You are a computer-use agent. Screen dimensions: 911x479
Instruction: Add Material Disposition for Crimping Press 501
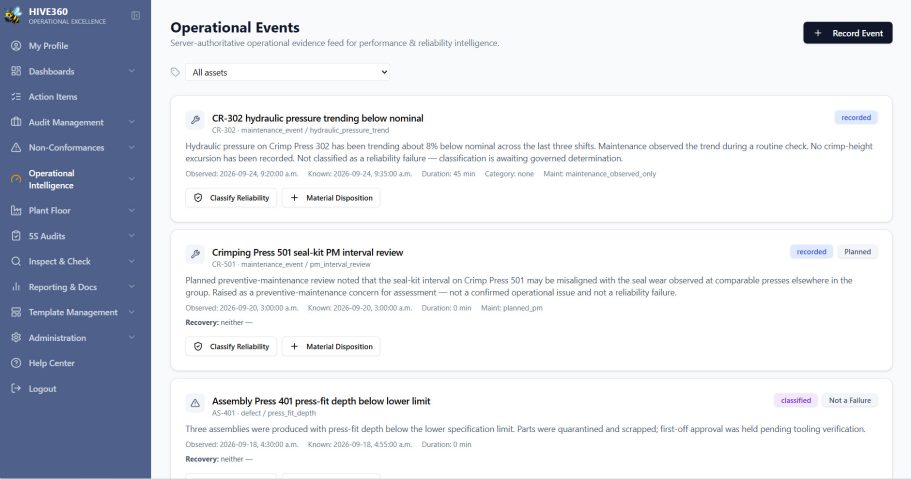tap(331, 346)
